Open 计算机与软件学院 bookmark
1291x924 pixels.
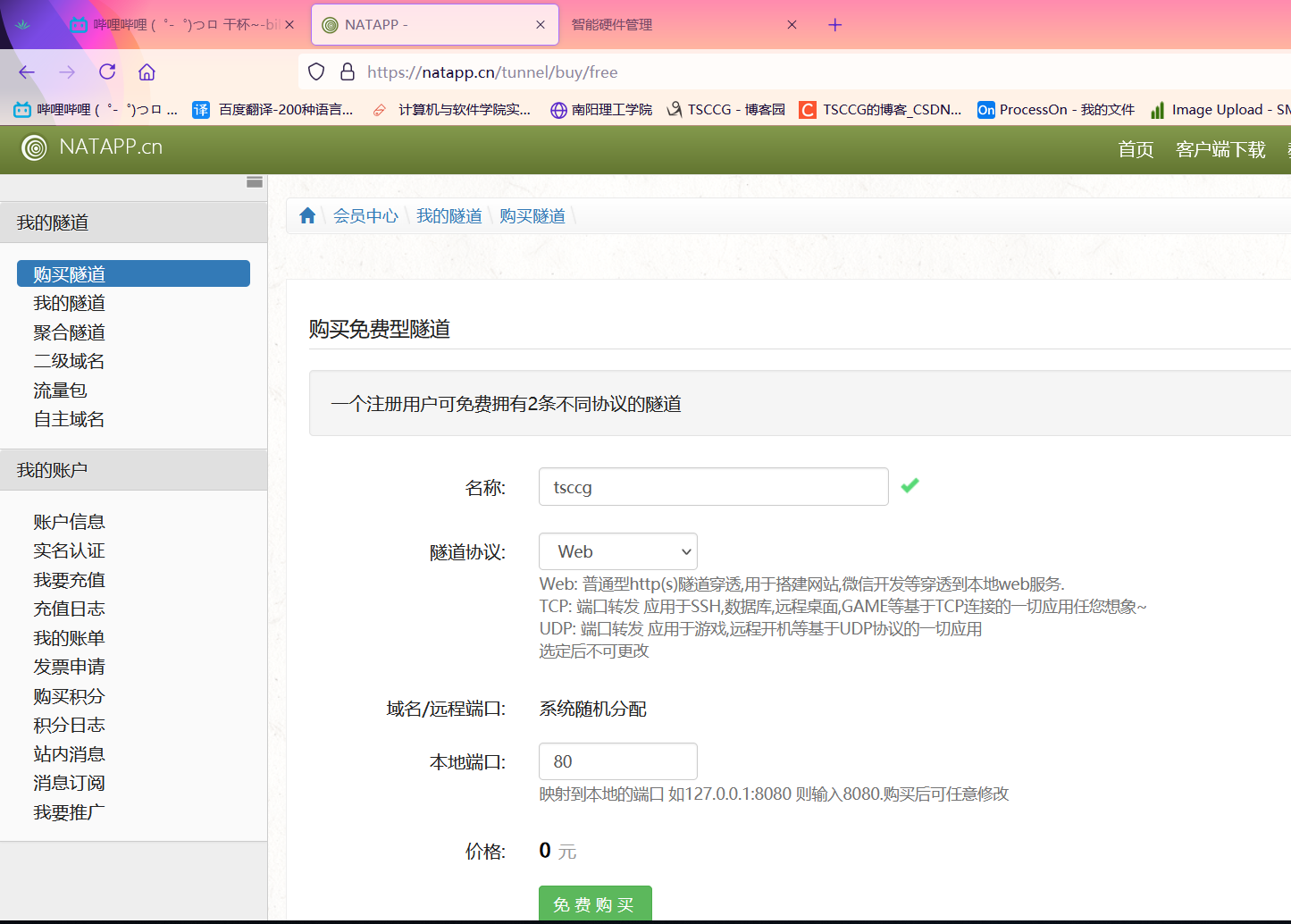[451, 110]
